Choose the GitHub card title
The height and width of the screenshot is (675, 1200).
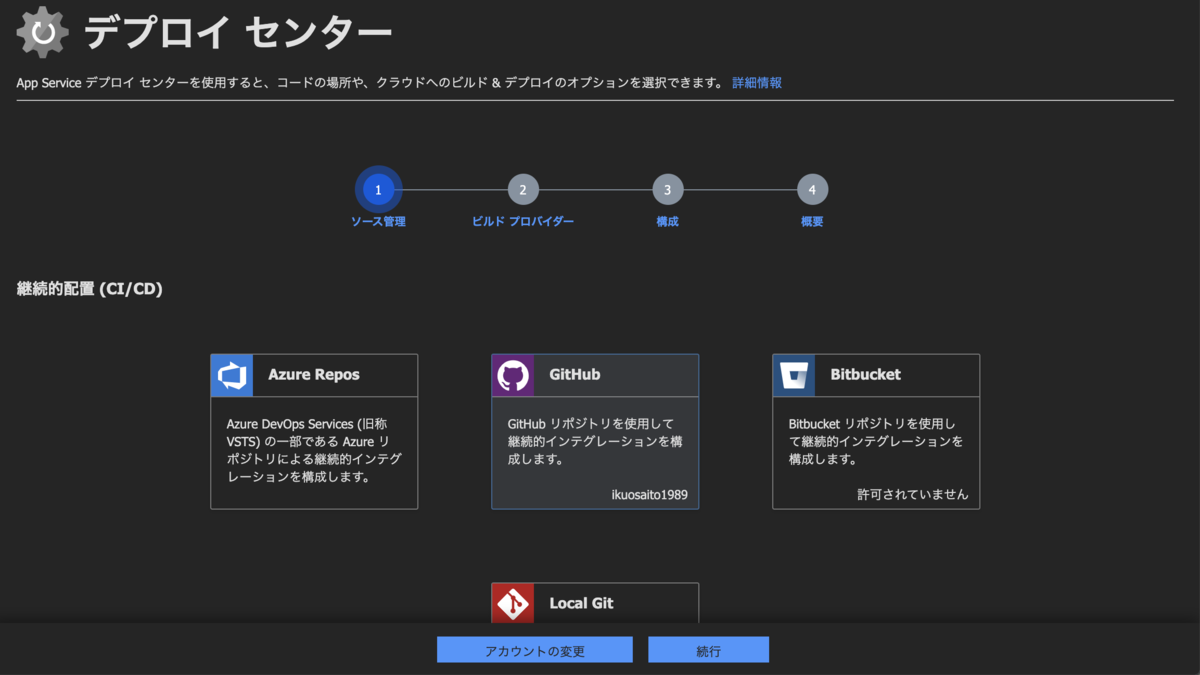pyautogui.click(x=575, y=375)
